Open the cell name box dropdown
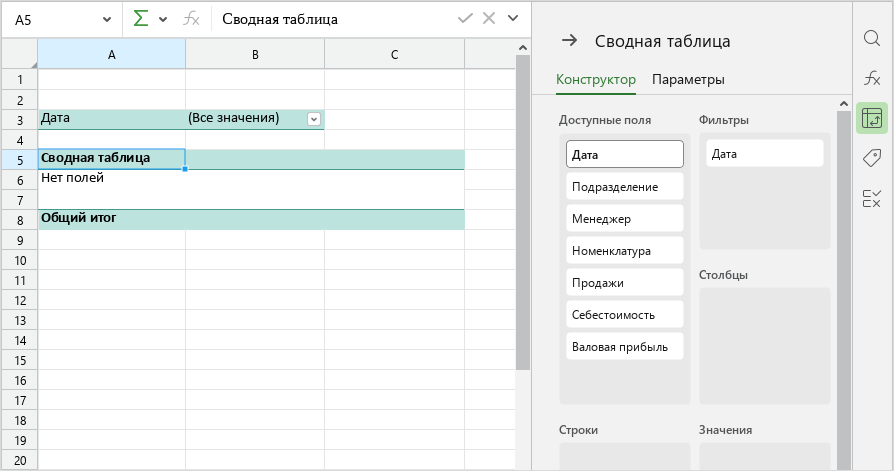 point(107,20)
